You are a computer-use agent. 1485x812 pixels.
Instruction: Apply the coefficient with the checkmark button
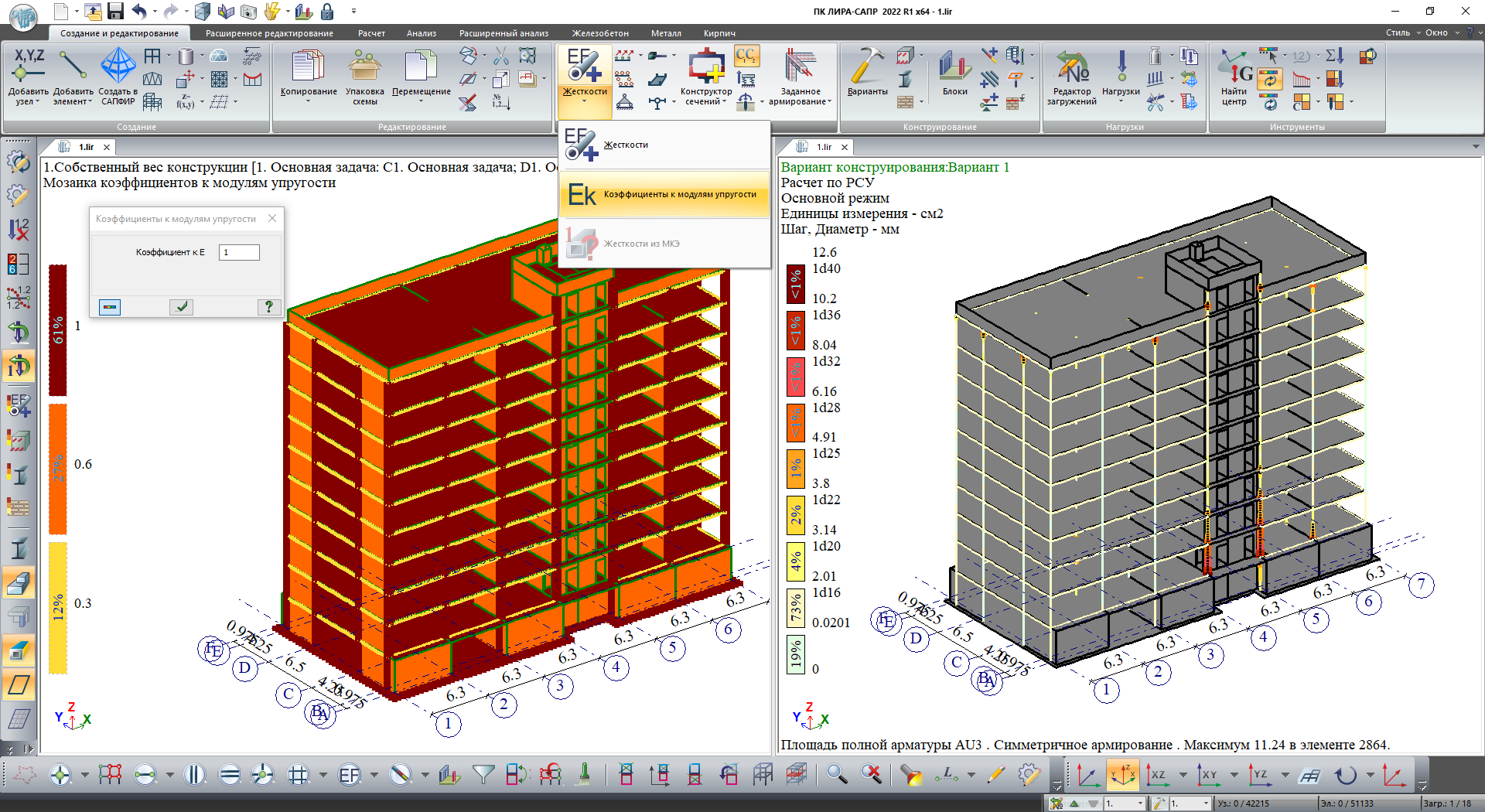tap(182, 307)
